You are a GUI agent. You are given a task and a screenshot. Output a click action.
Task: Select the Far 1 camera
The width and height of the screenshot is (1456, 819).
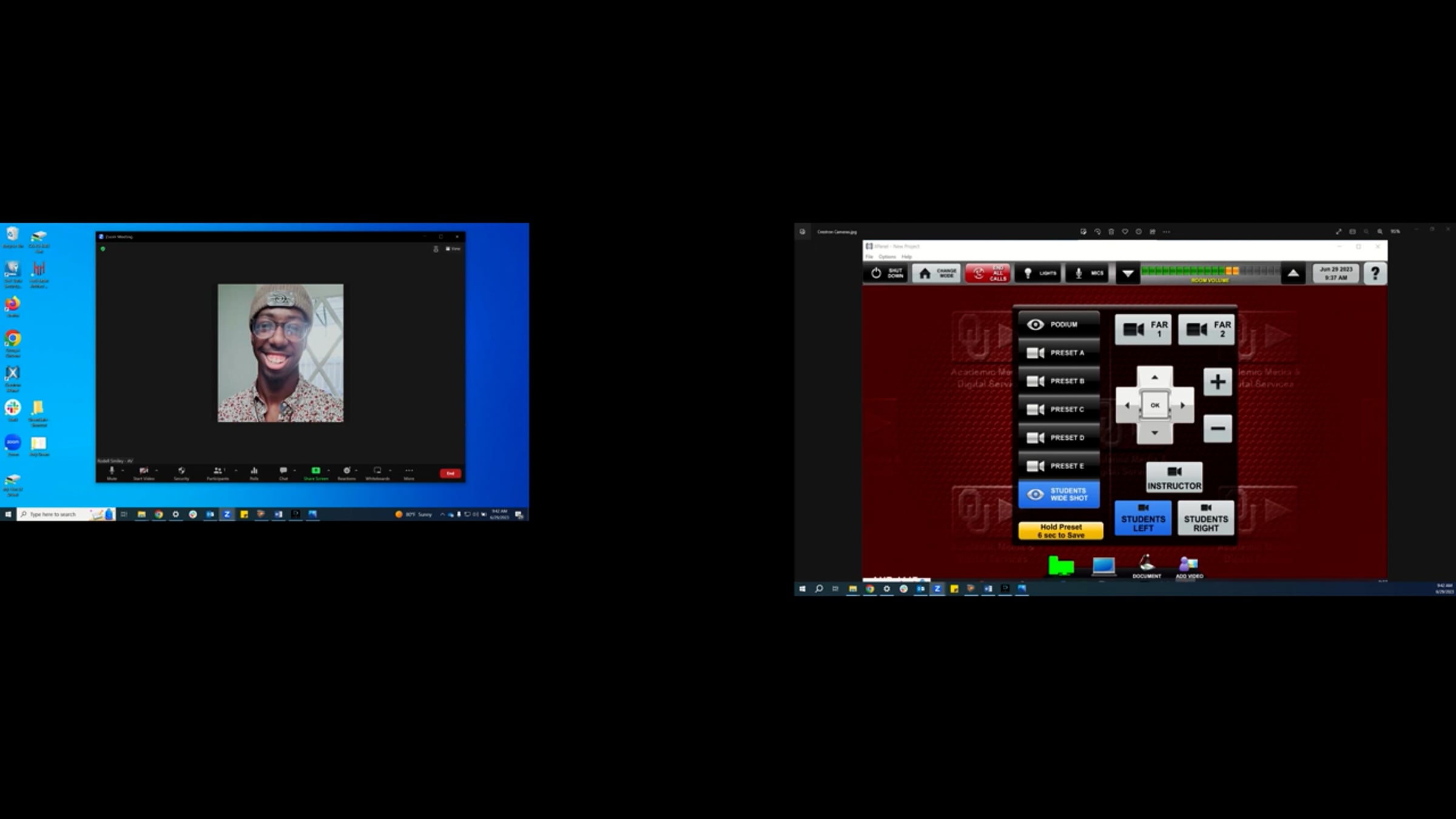tap(1143, 330)
